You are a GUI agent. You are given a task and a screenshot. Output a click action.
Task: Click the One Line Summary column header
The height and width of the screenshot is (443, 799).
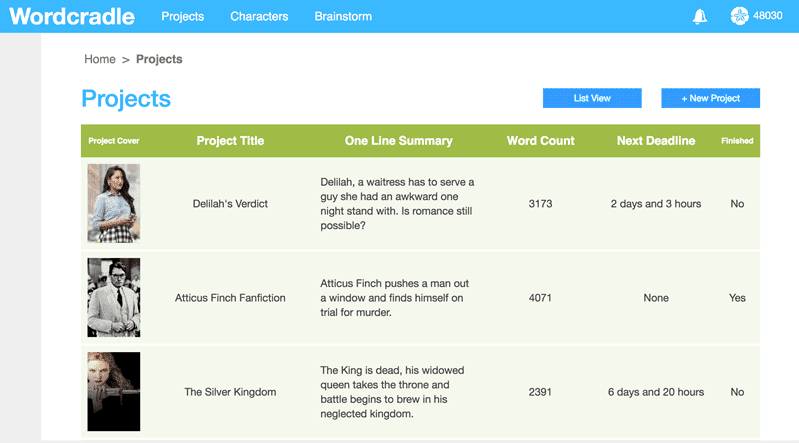pyautogui.click(x=398, y=141)
